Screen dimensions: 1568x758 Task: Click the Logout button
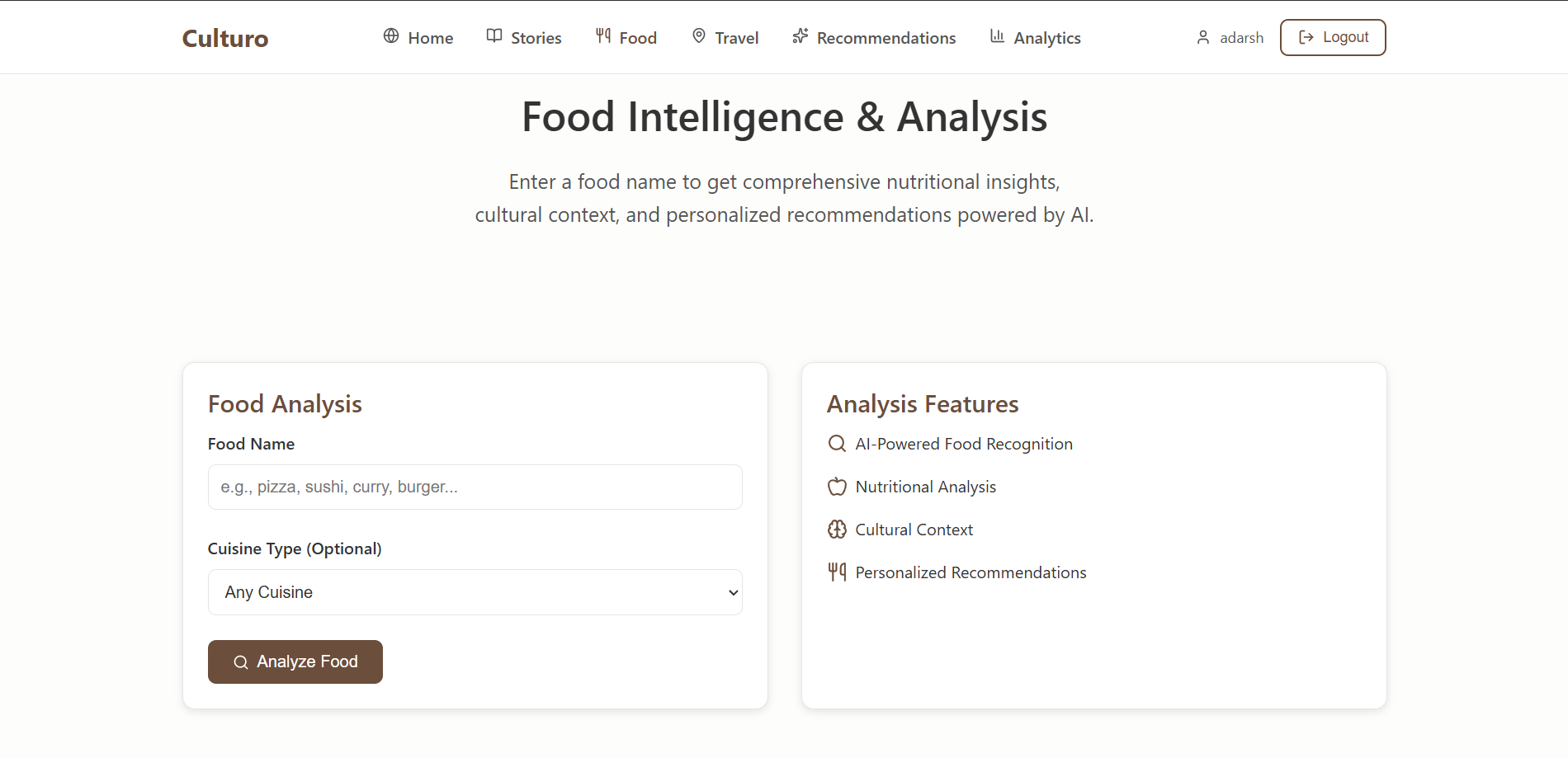pos(1333,37)
